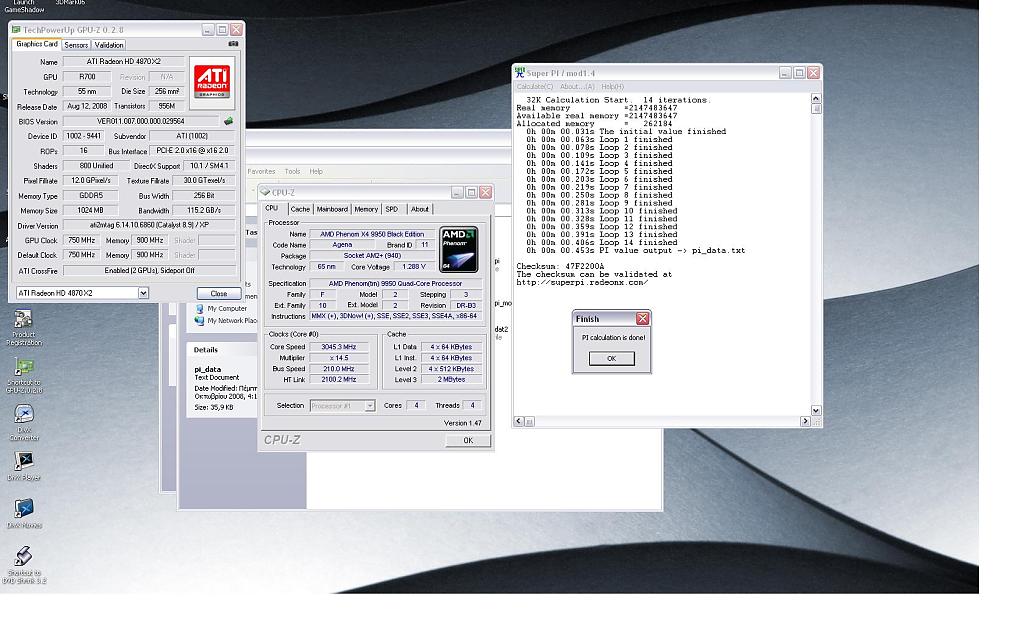Open the Cache tab in CPU-Z
This screenshot has width=1024, height=640.
(300, 209)
